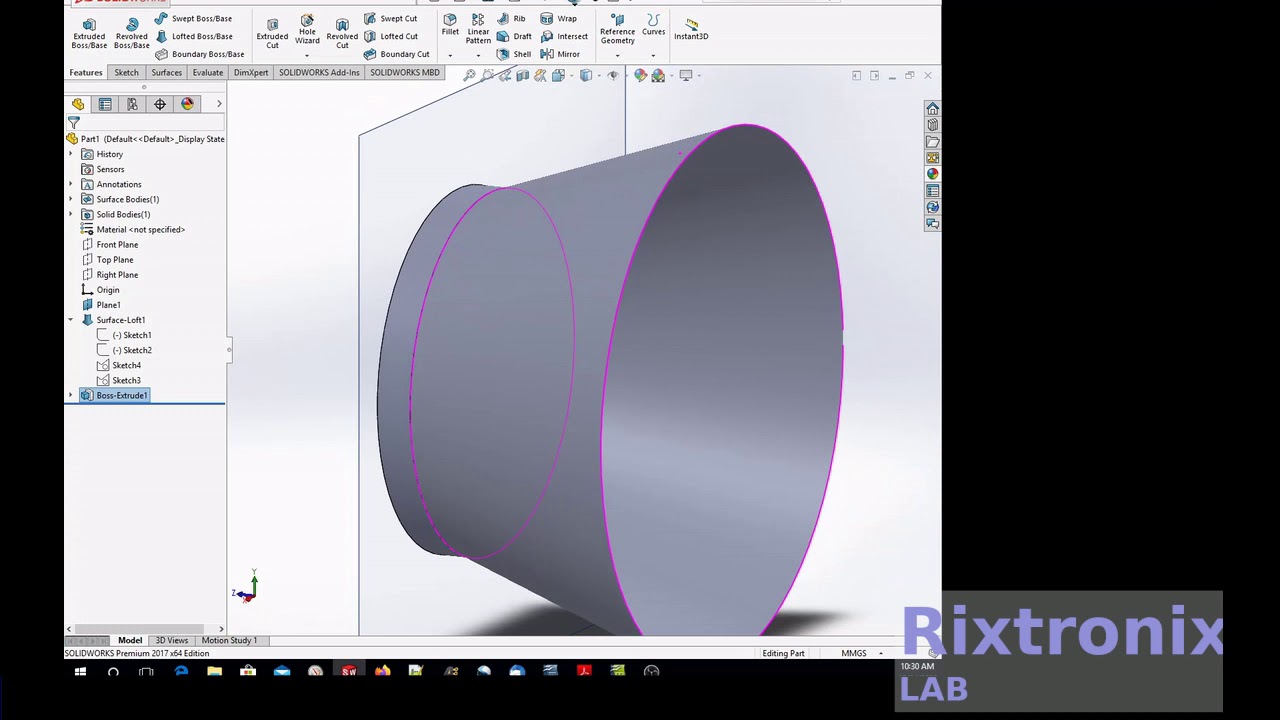This screenshot has width=1280, height=720.
Task: Open the Motion Study 1 tab
Action: pyautogui.click(x=229, y=640)
